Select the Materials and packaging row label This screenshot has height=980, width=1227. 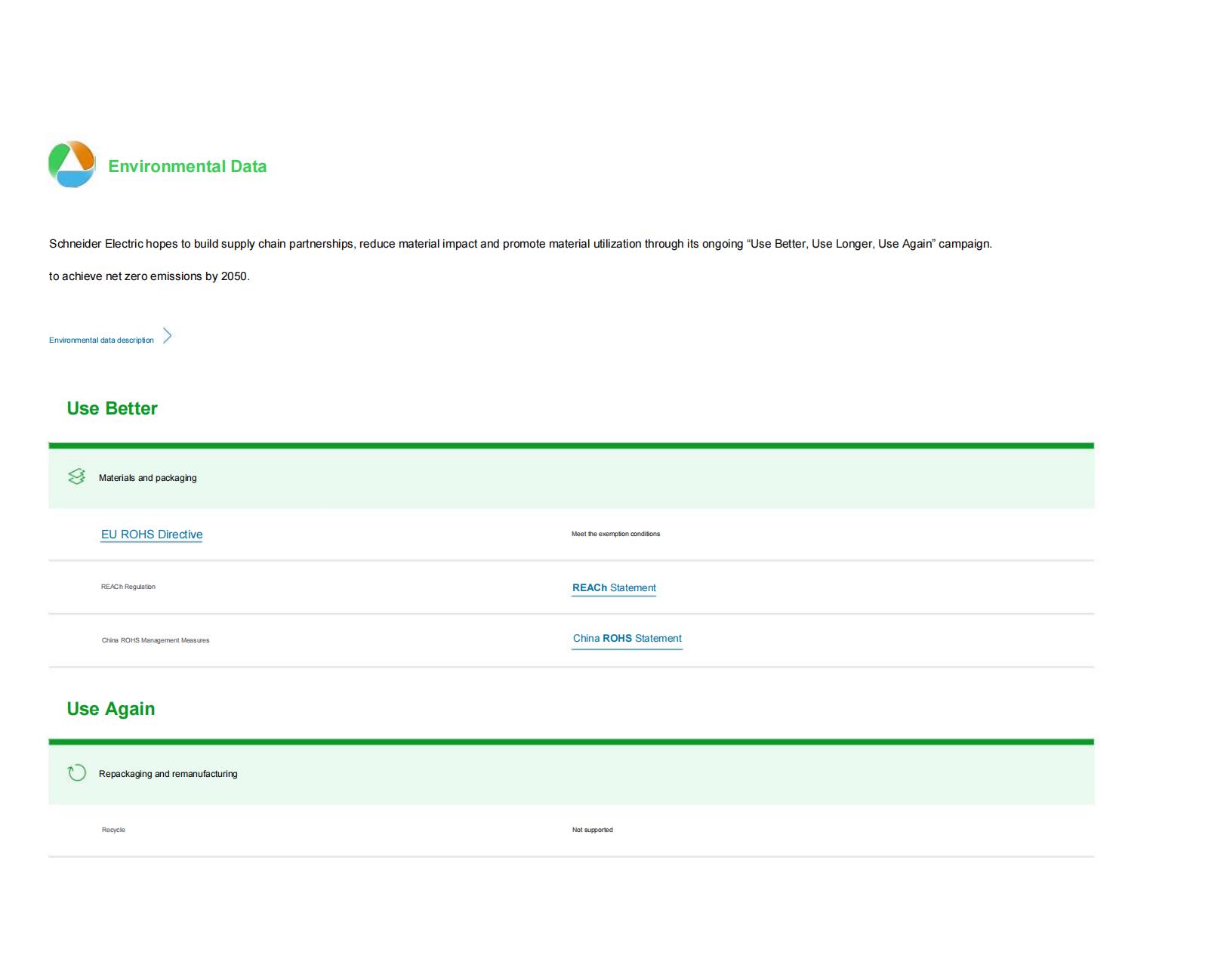[147, 478]
